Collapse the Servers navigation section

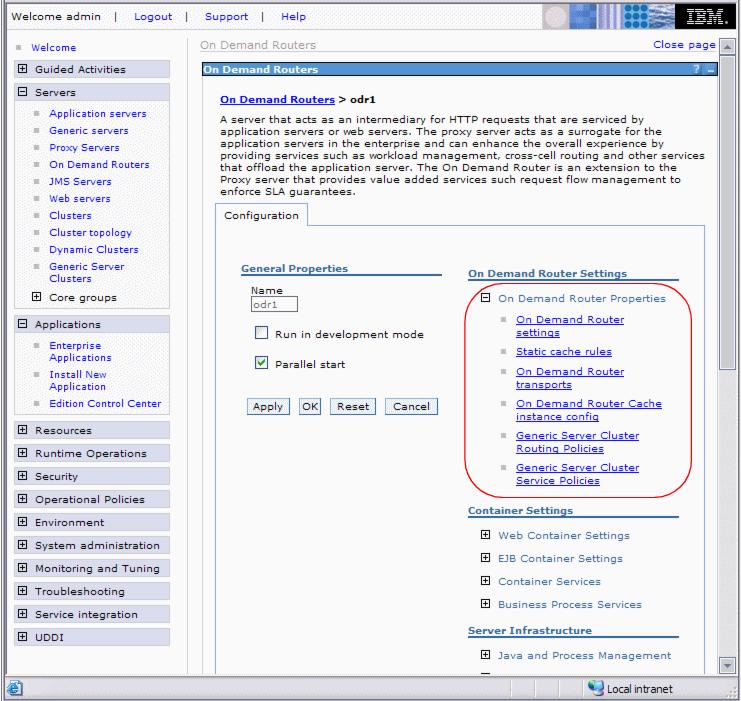pos(22,92)
